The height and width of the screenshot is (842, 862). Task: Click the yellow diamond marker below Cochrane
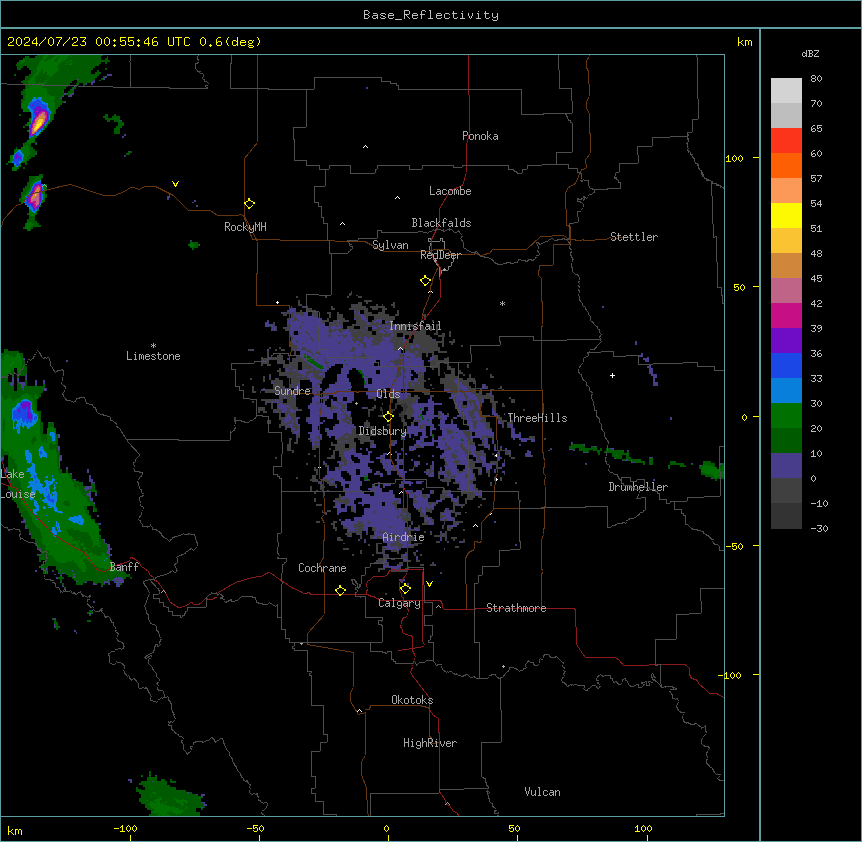[340, 590]
